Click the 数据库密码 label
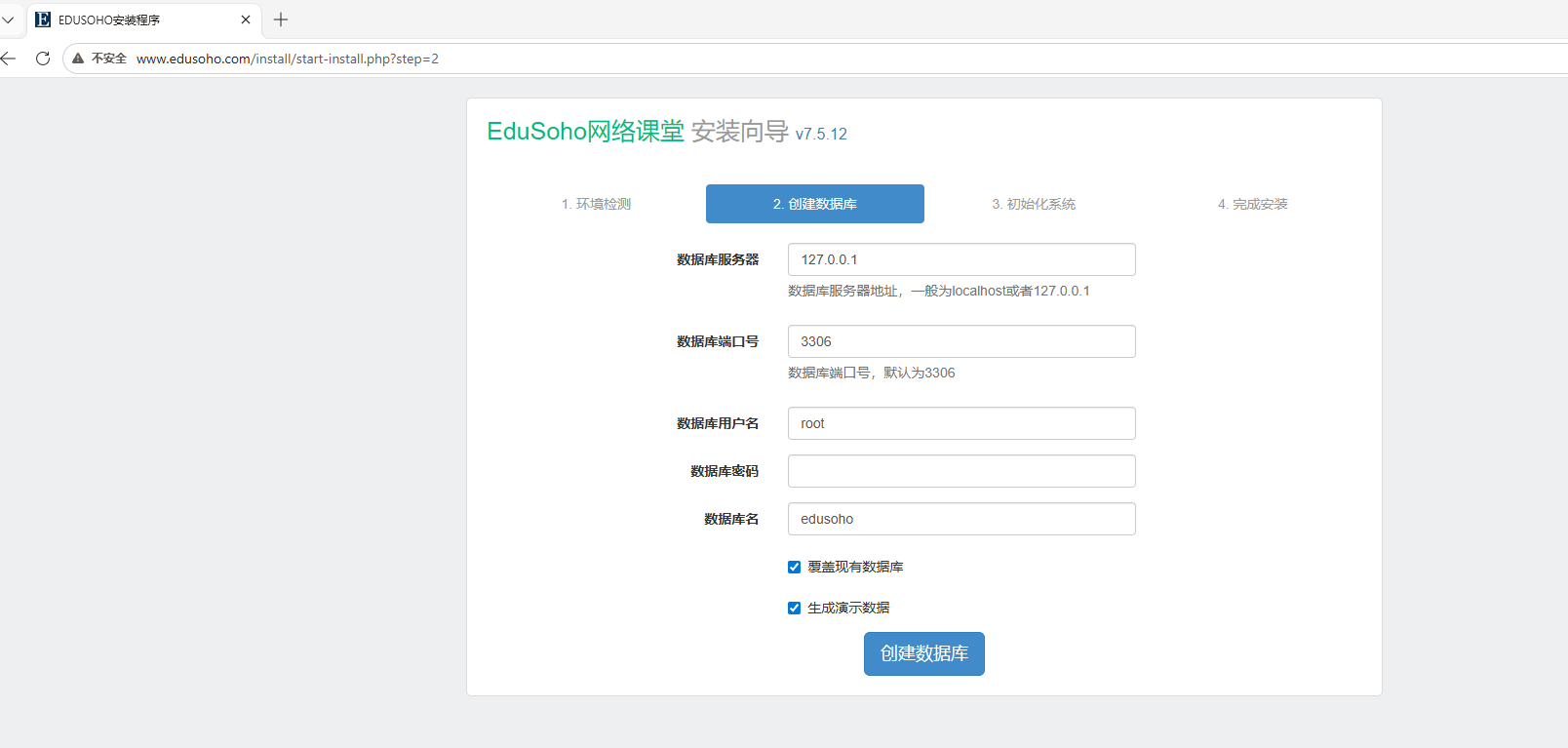Screen dimensions: 1568x748 pyautogui.click(x=725, y=471)
